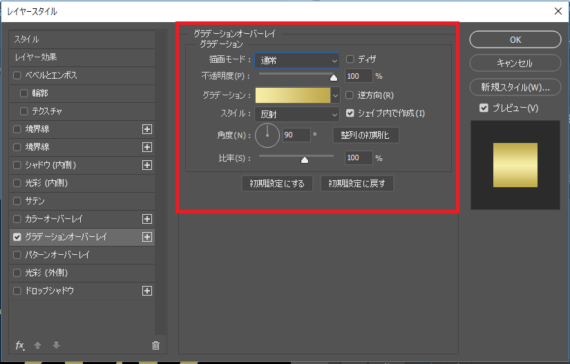Expand the gradient picker dropdown arrow
570x364 pixels.
coord(336,96)
